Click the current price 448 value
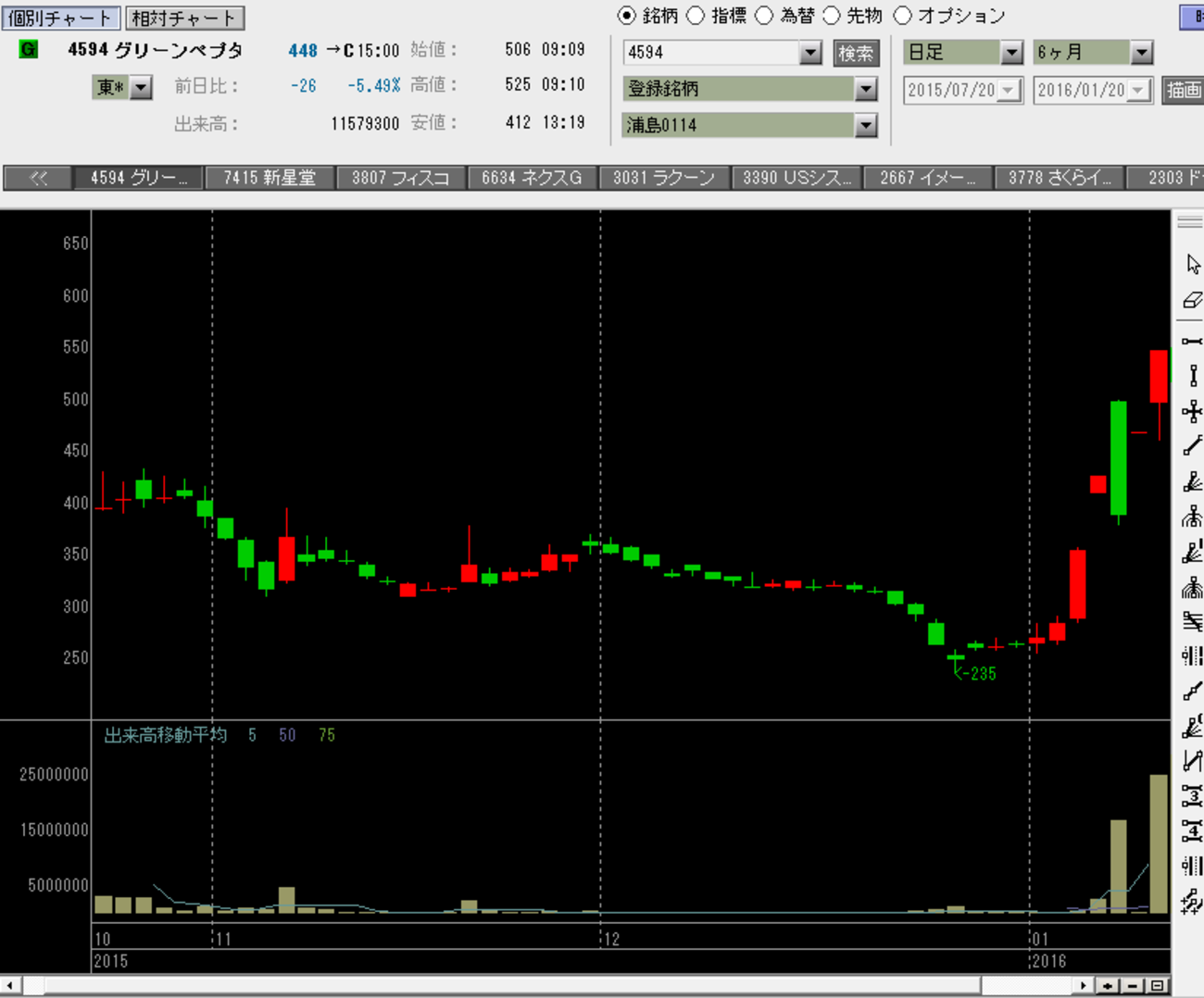This screenshot has height=998, width=1204. 302,51
